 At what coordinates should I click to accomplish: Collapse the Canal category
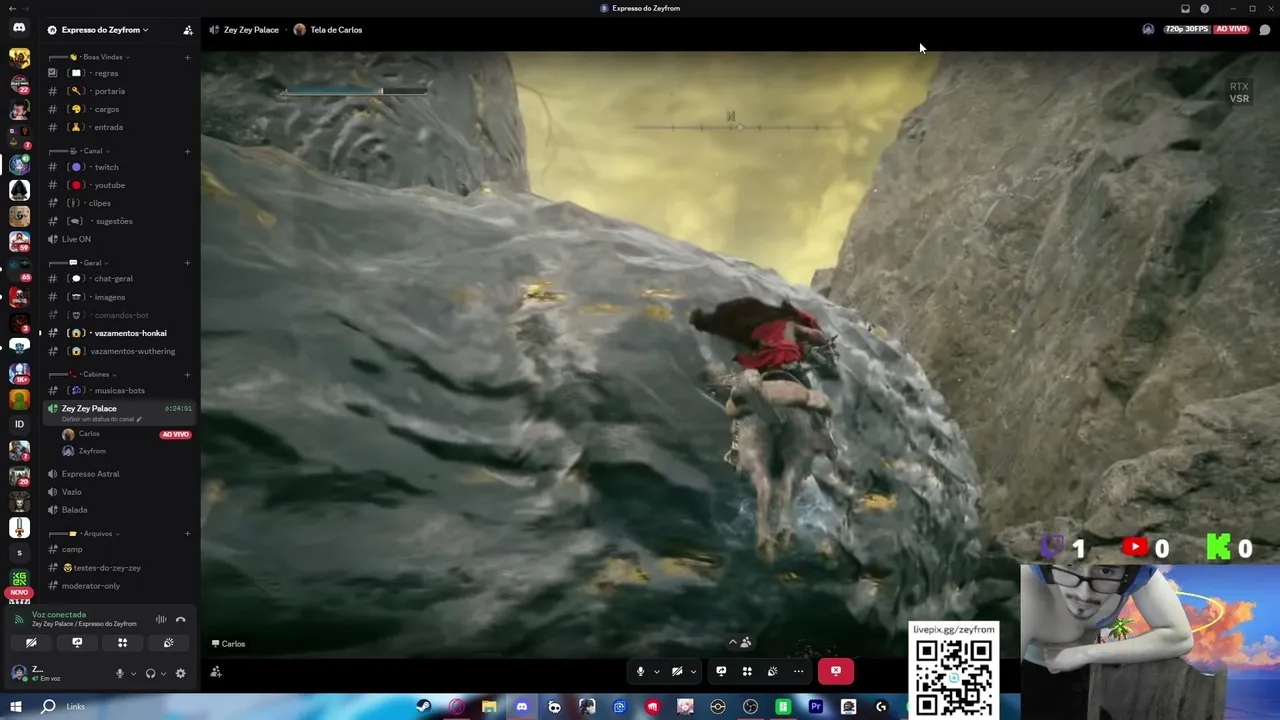(x=92, y=151)
